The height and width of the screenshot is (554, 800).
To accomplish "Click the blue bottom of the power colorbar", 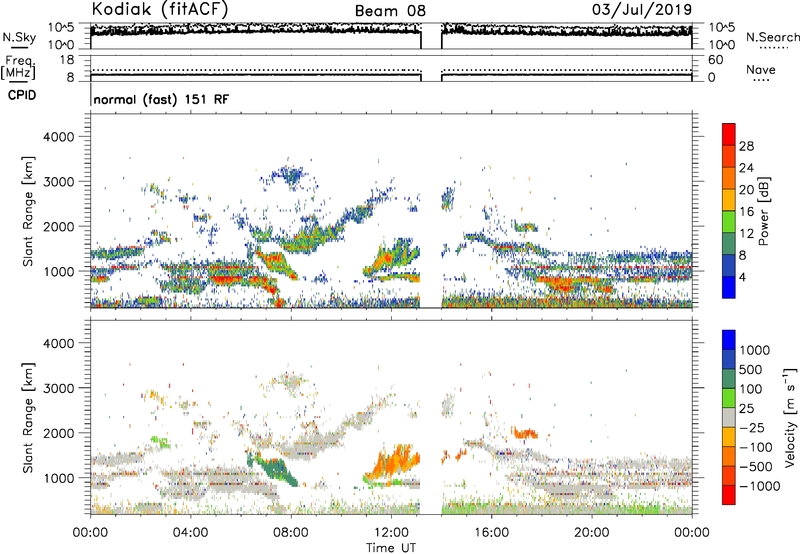I will (x=729, y=287).
